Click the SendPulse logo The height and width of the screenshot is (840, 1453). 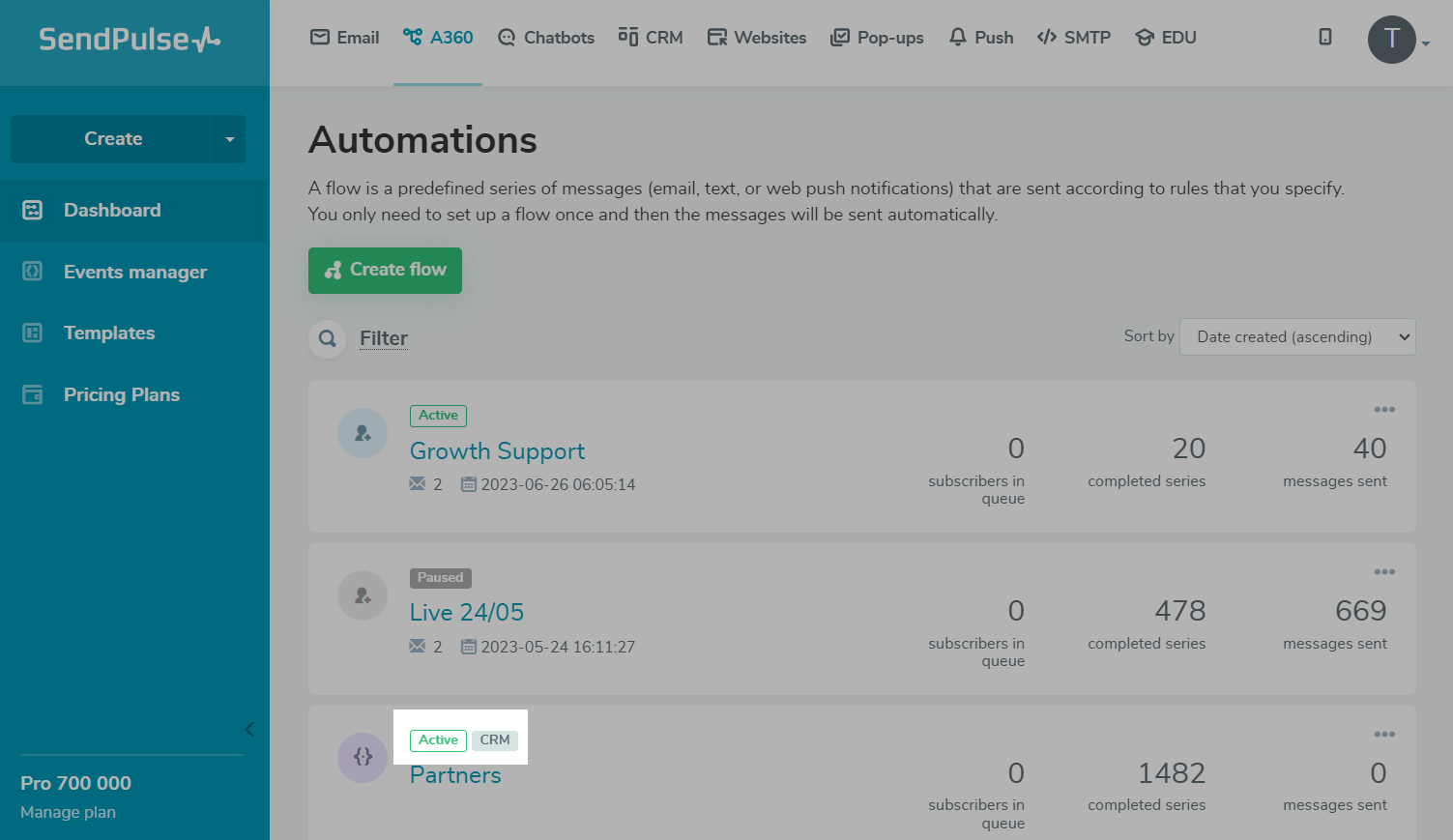[x=130, y=39]
